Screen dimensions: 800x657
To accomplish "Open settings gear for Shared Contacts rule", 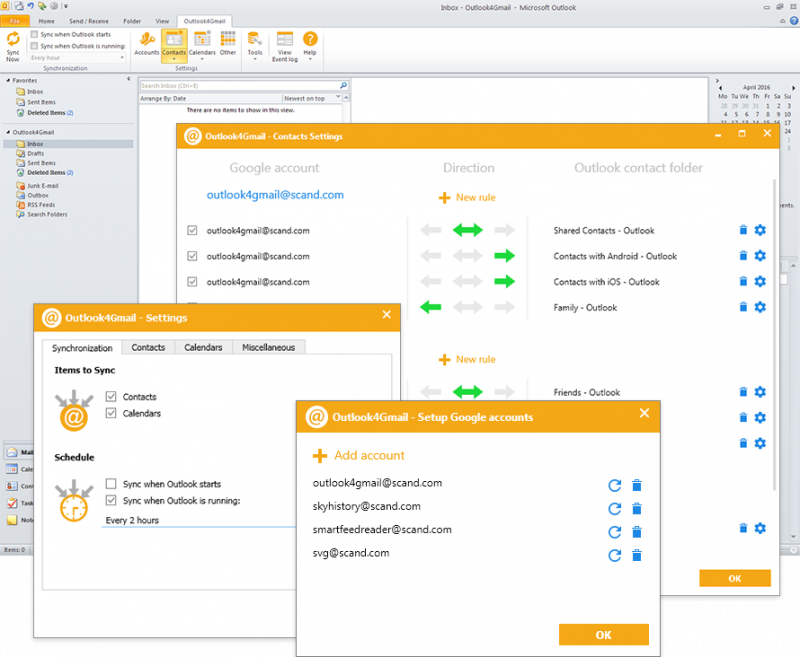I will (x=760, y=230).
